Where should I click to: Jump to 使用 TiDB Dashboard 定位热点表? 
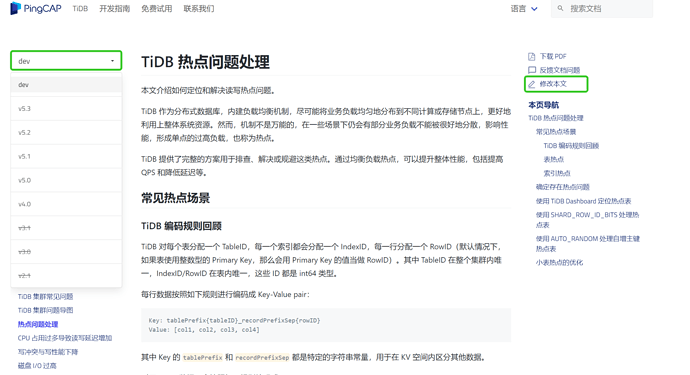[583, 201]
